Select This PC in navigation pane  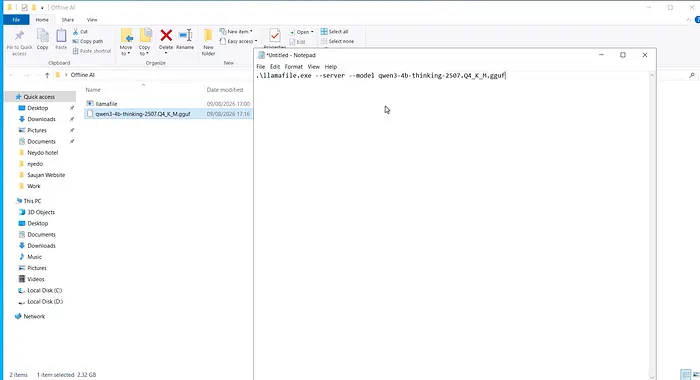coord(32,201)
